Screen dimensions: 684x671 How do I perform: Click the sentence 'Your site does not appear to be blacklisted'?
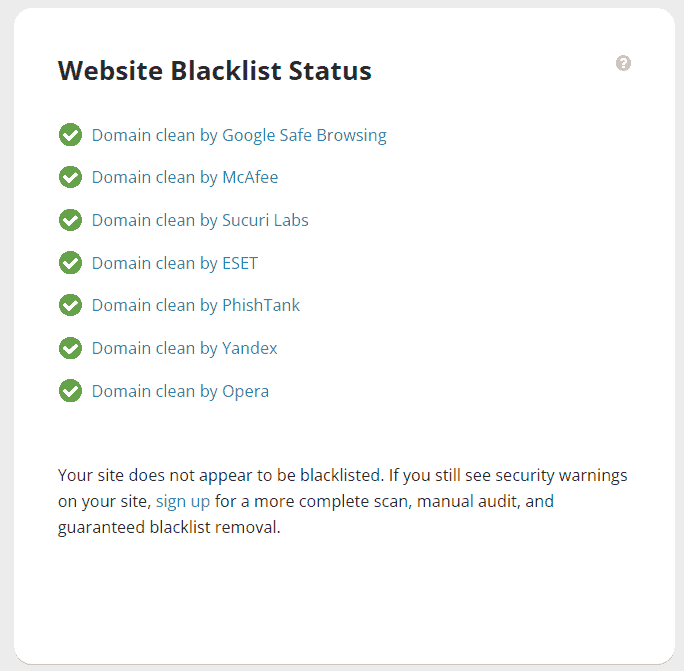(x=220, y=476)
